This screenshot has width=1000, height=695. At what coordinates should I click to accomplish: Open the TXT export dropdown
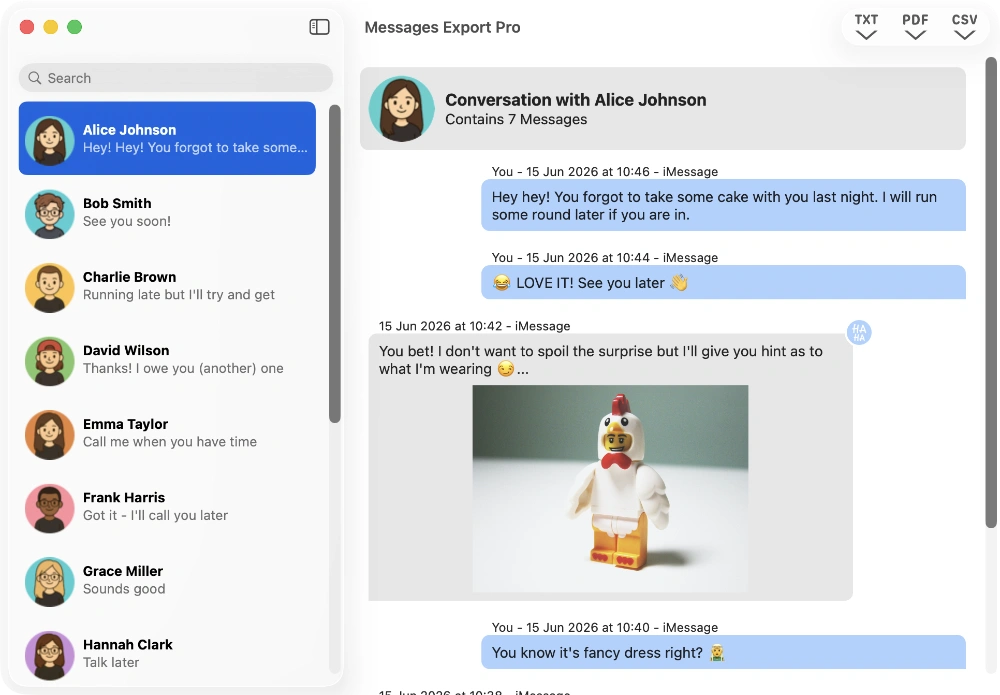(x=866, y=27)
